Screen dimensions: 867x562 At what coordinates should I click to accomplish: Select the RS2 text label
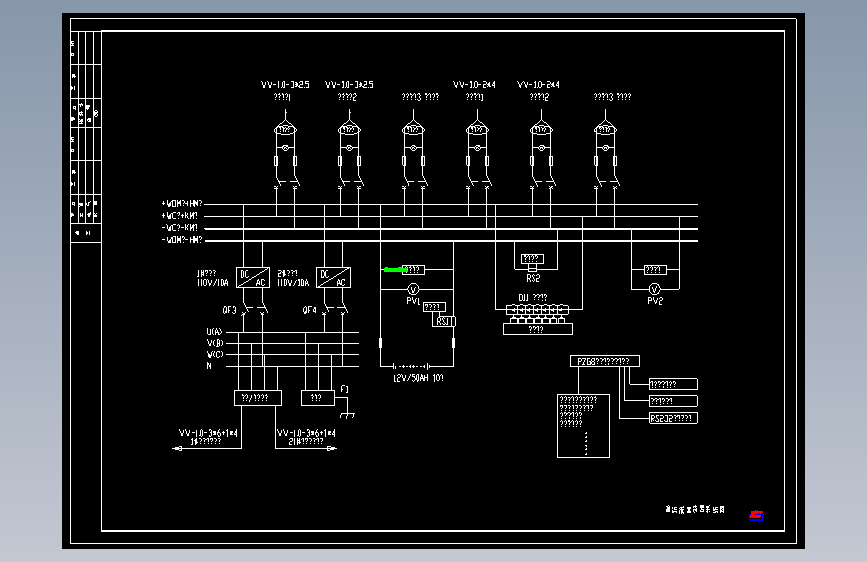(x=533, y=279)
